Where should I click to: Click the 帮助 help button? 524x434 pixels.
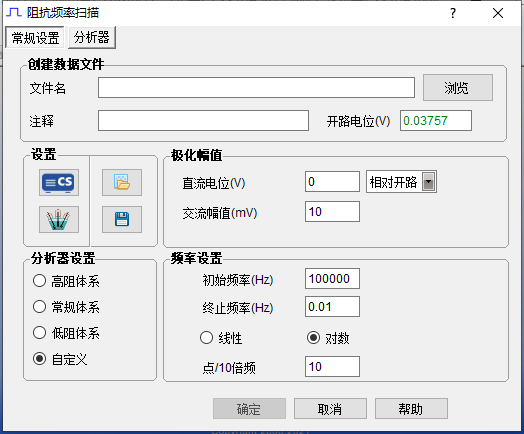(x=411, y=409)
